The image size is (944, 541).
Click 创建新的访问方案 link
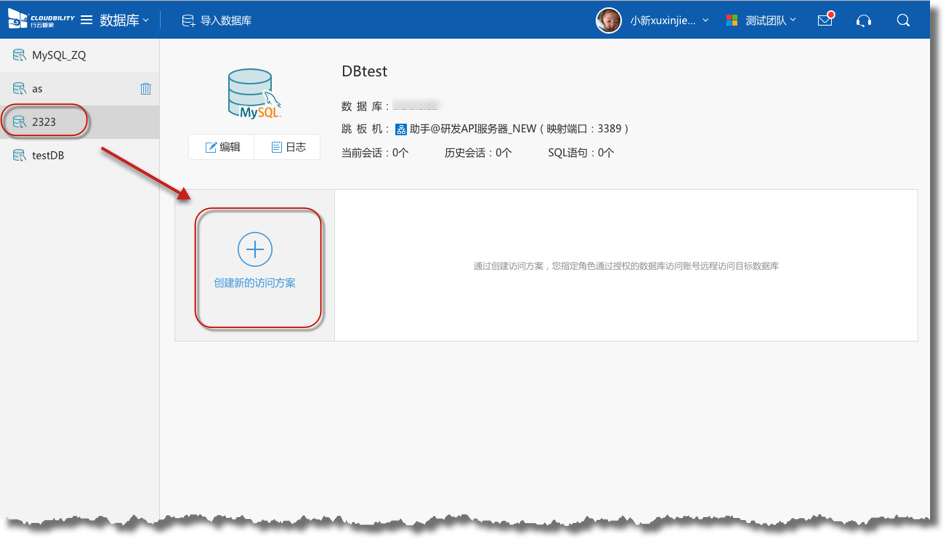point(255,283)
